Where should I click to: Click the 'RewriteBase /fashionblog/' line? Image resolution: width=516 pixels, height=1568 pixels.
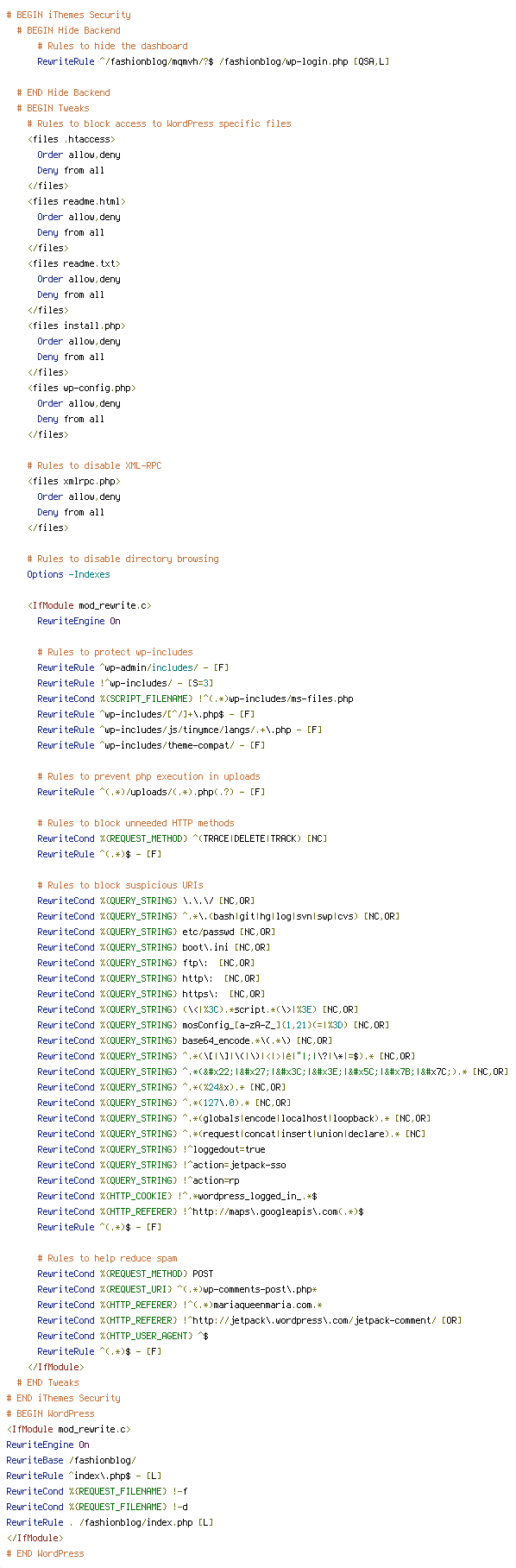pyautogui.click(x=71, y=1460)
